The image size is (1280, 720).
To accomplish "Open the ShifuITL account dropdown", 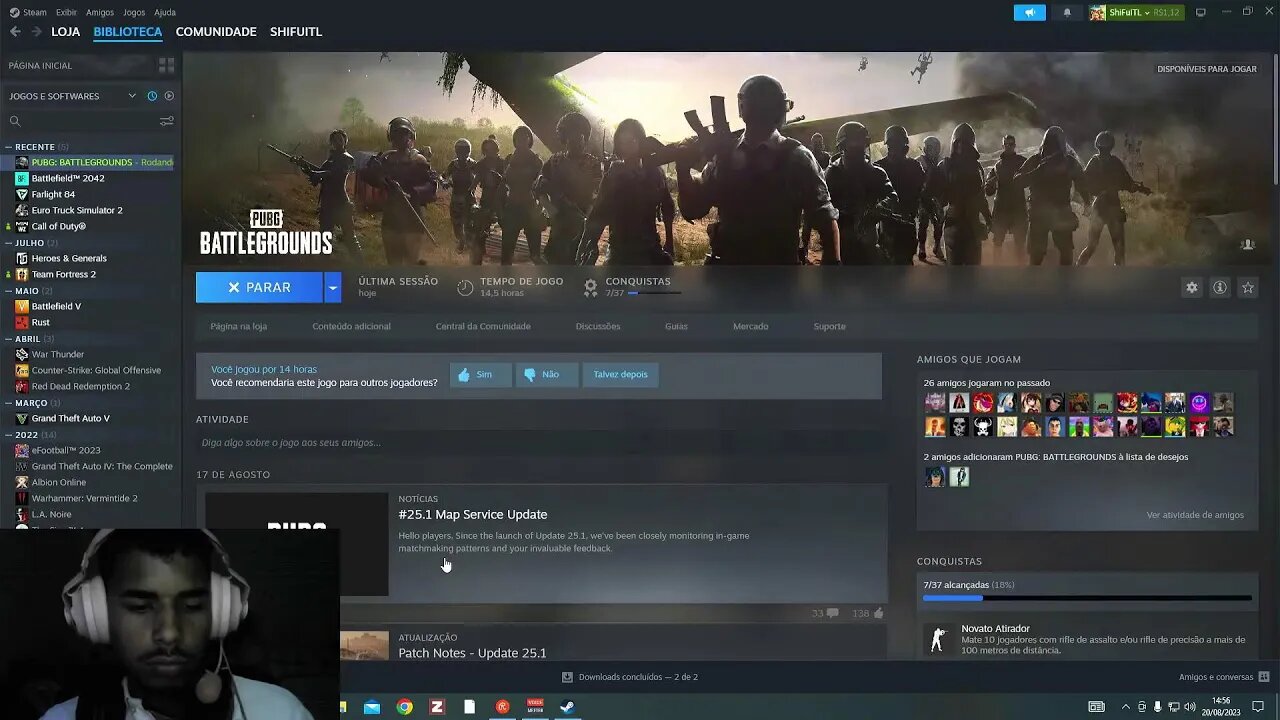I will point(1136,12).
